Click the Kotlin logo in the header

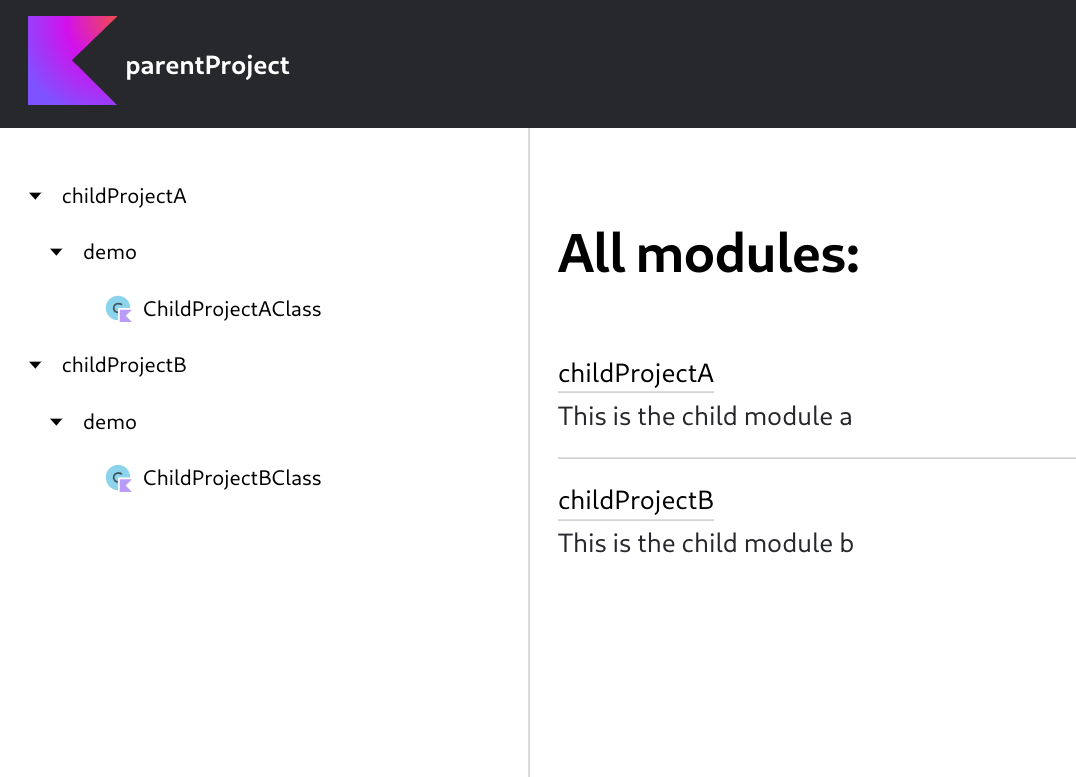click(72, 61)
